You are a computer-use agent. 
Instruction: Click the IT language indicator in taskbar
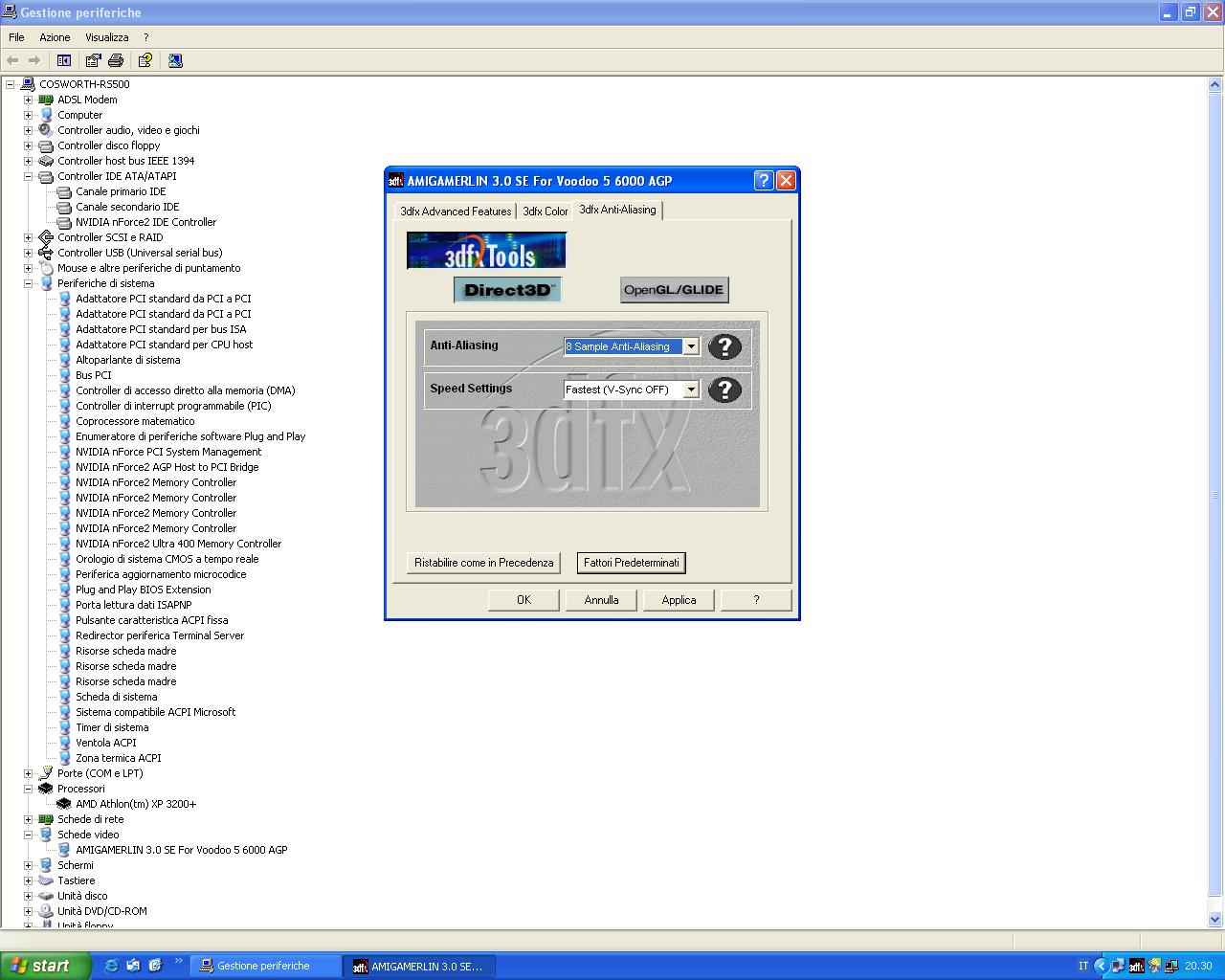[1083, 966]
